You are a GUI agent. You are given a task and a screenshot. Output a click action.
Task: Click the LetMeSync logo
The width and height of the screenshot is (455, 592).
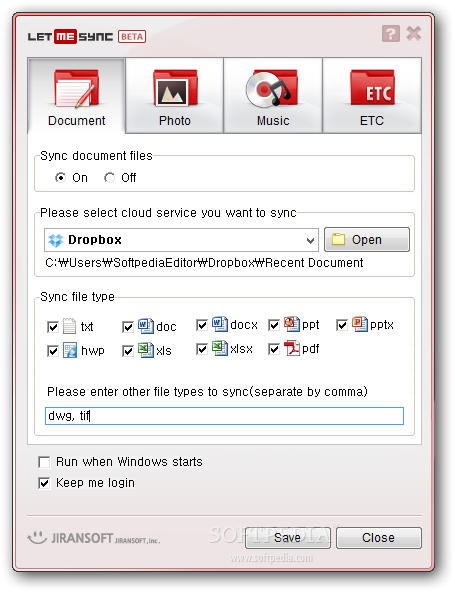(x=70, y=37)
